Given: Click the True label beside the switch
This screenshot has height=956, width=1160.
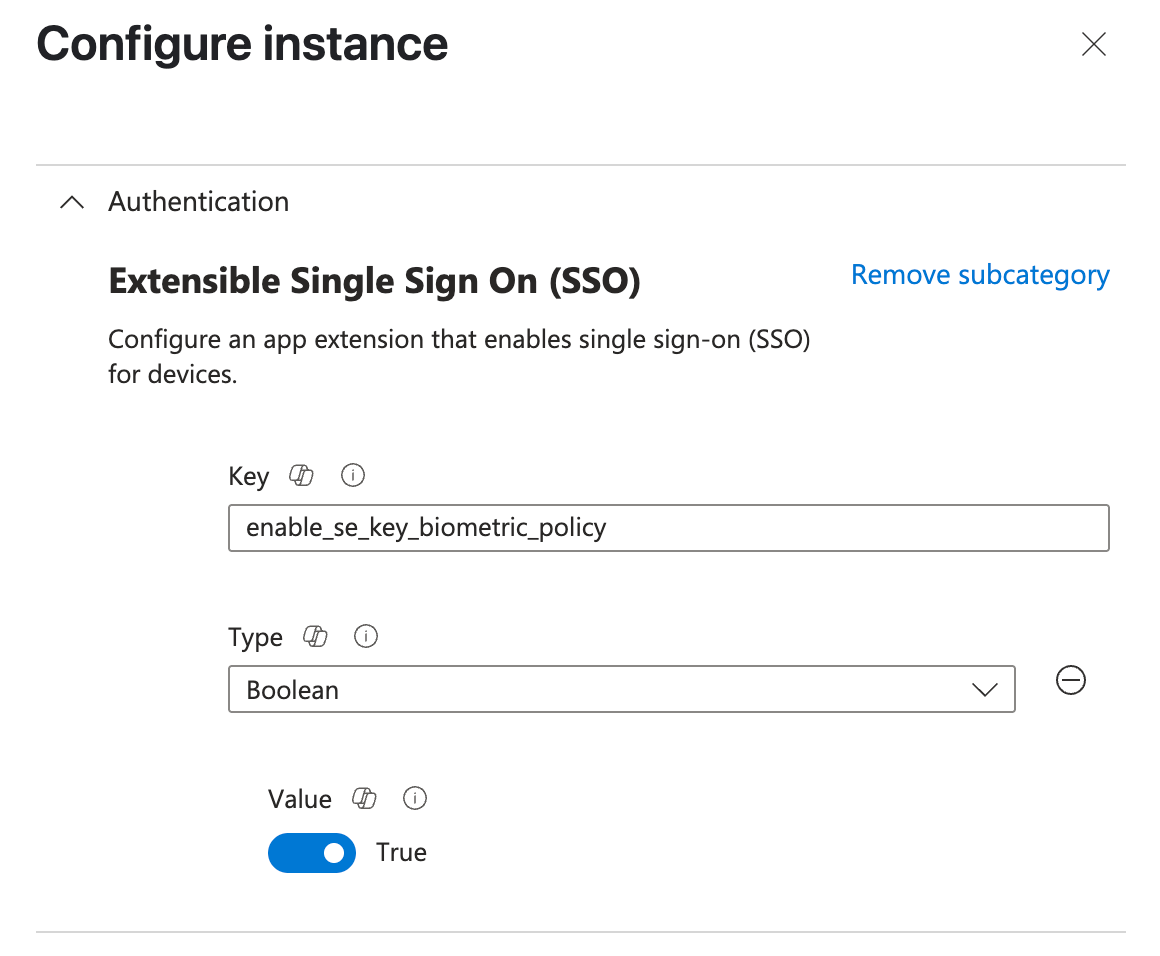Looking at the screenshot, I should pyautogui.click(x=401, y=852).
